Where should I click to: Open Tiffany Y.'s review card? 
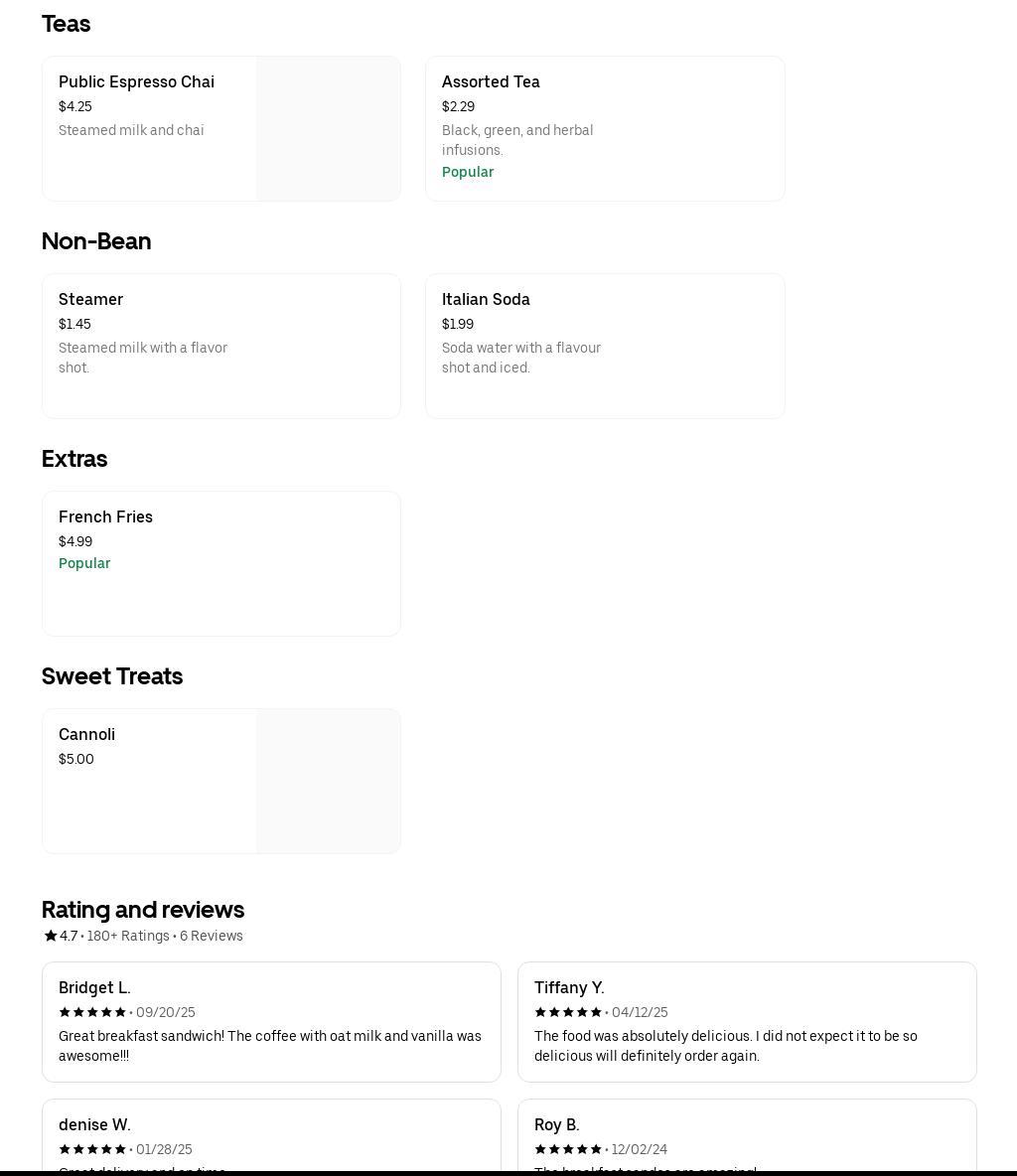(747, 1021)
